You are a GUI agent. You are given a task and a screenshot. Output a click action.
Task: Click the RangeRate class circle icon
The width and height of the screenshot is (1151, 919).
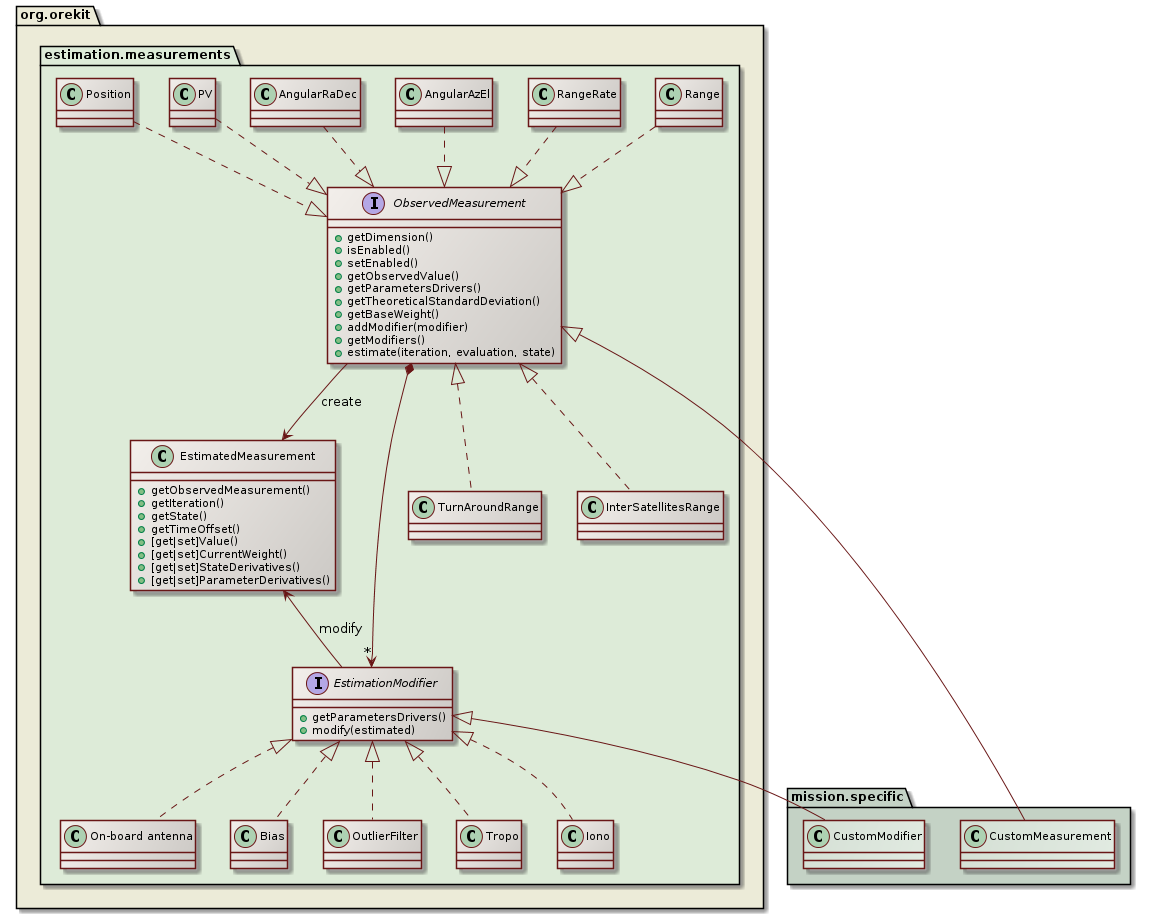544,94
